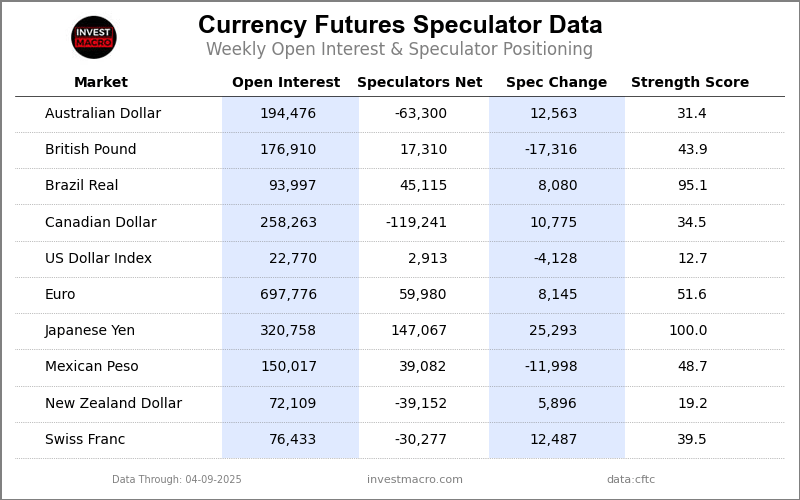Click the Mexican Peso market name

point(92,367)
